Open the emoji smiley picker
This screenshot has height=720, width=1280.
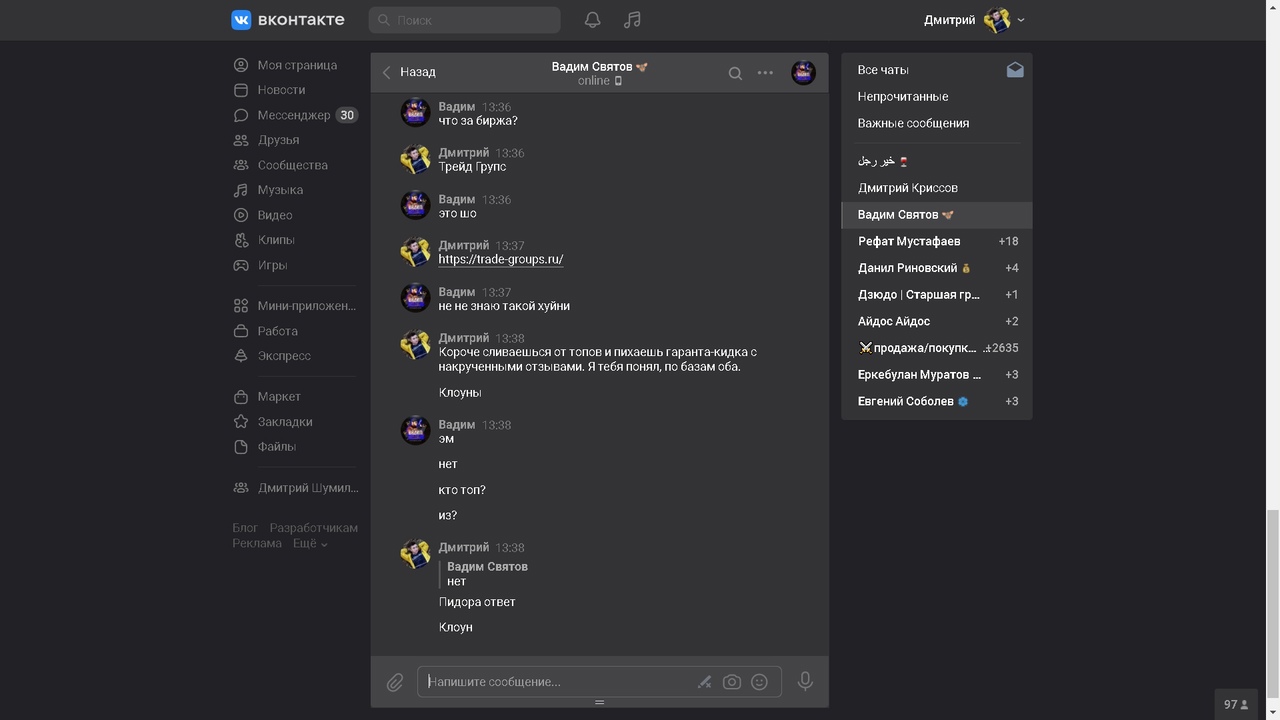point(759,682)
